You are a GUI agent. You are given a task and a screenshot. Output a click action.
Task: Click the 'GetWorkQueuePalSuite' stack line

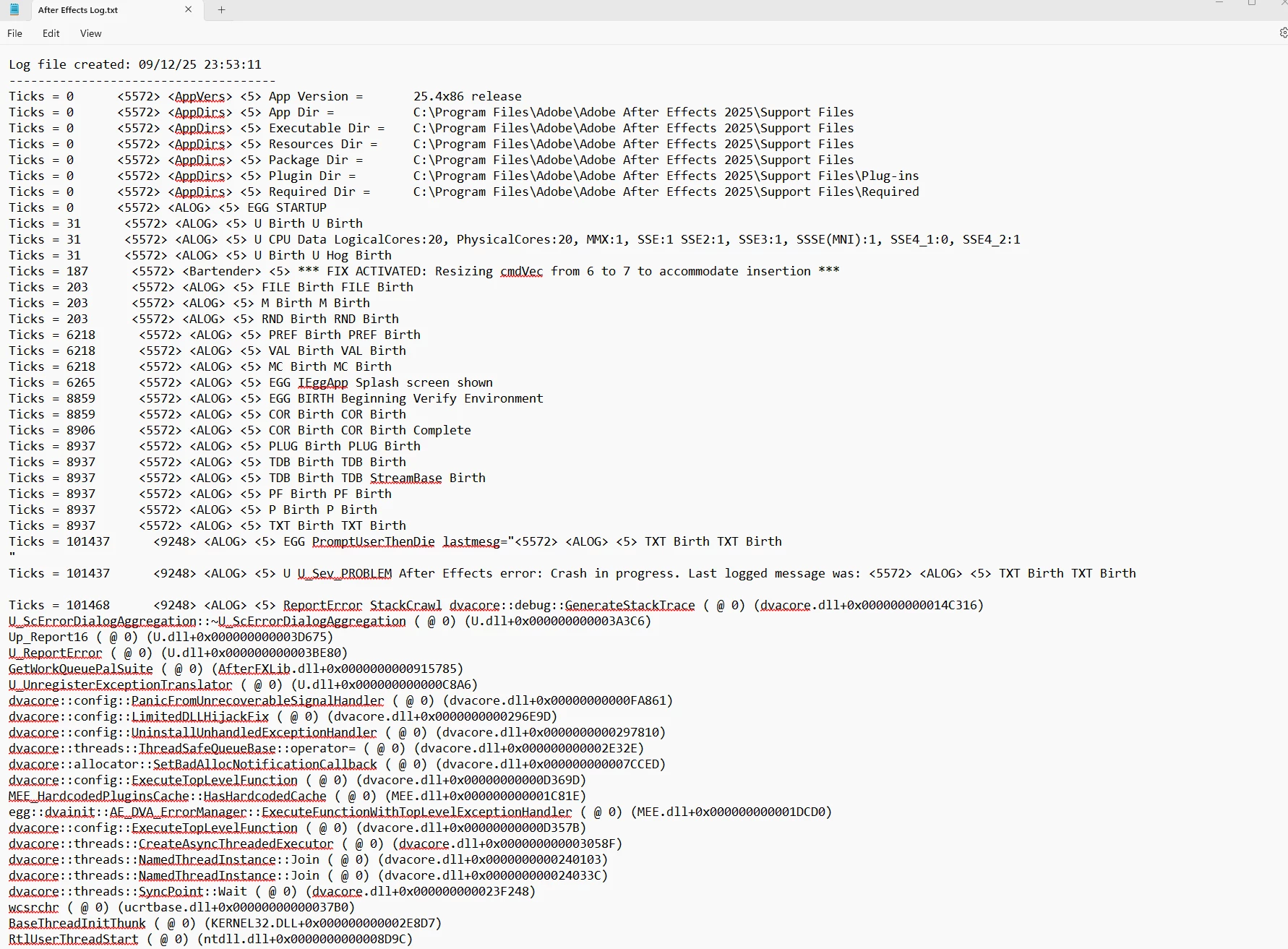[x=236, y=669]
